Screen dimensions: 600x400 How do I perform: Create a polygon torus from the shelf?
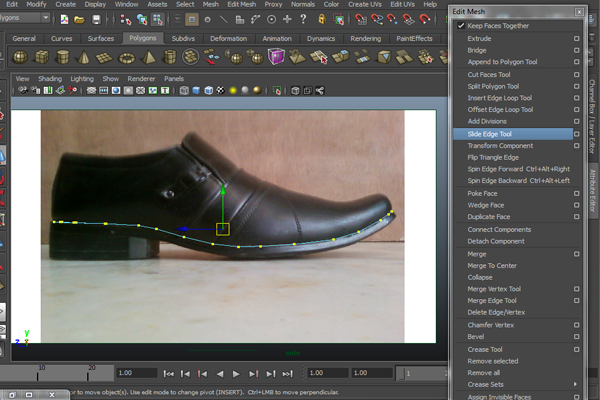pyautogui.click(x=127, y=58)
